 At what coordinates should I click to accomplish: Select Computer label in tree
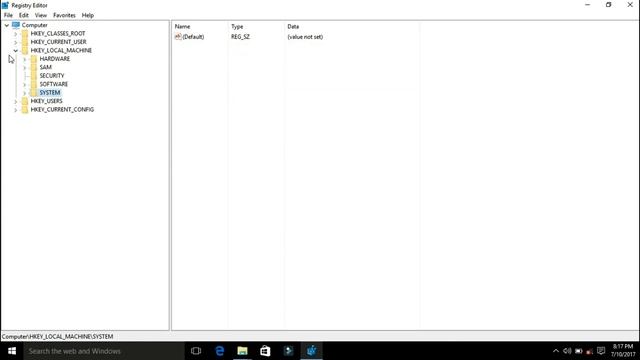35,25
